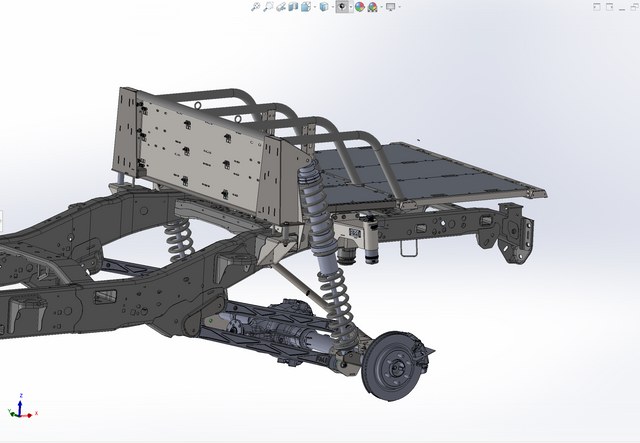Click the Zoom to Fit magnifier icon

coord(255,6)
